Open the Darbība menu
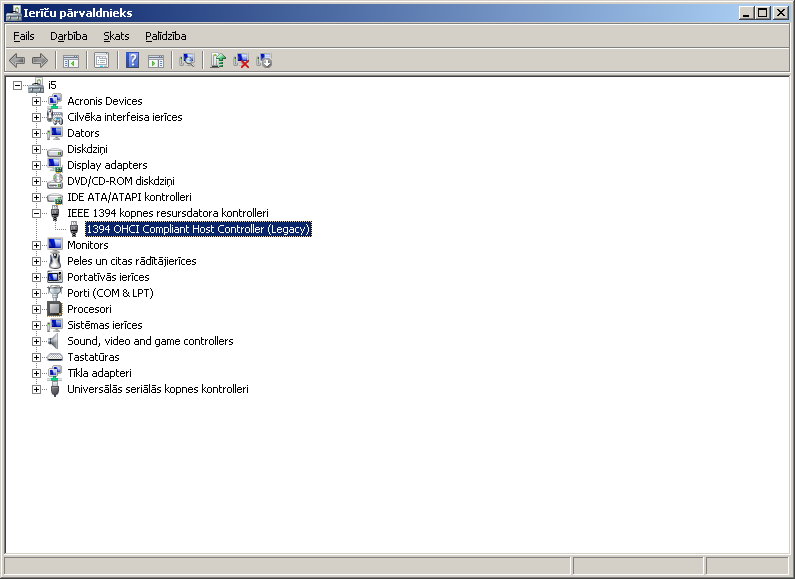This screenshot has height=579, width=795. click(x=68, y=36)
